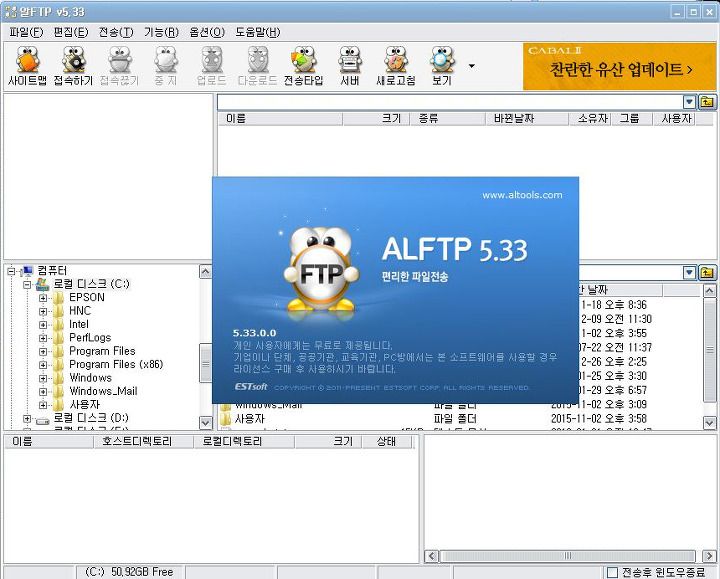Click the 상태 queue column header

coord(387,442)
